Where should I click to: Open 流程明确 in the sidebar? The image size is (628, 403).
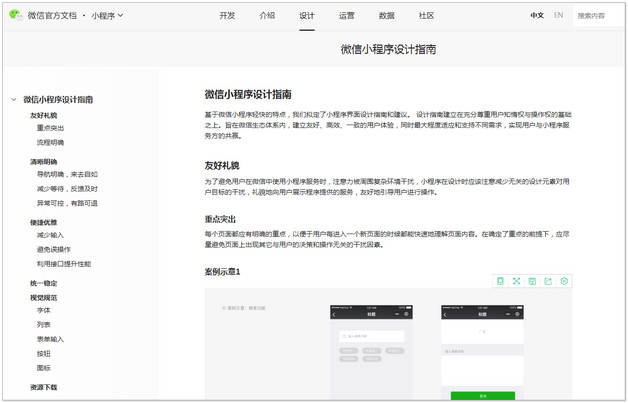point(50,143)
